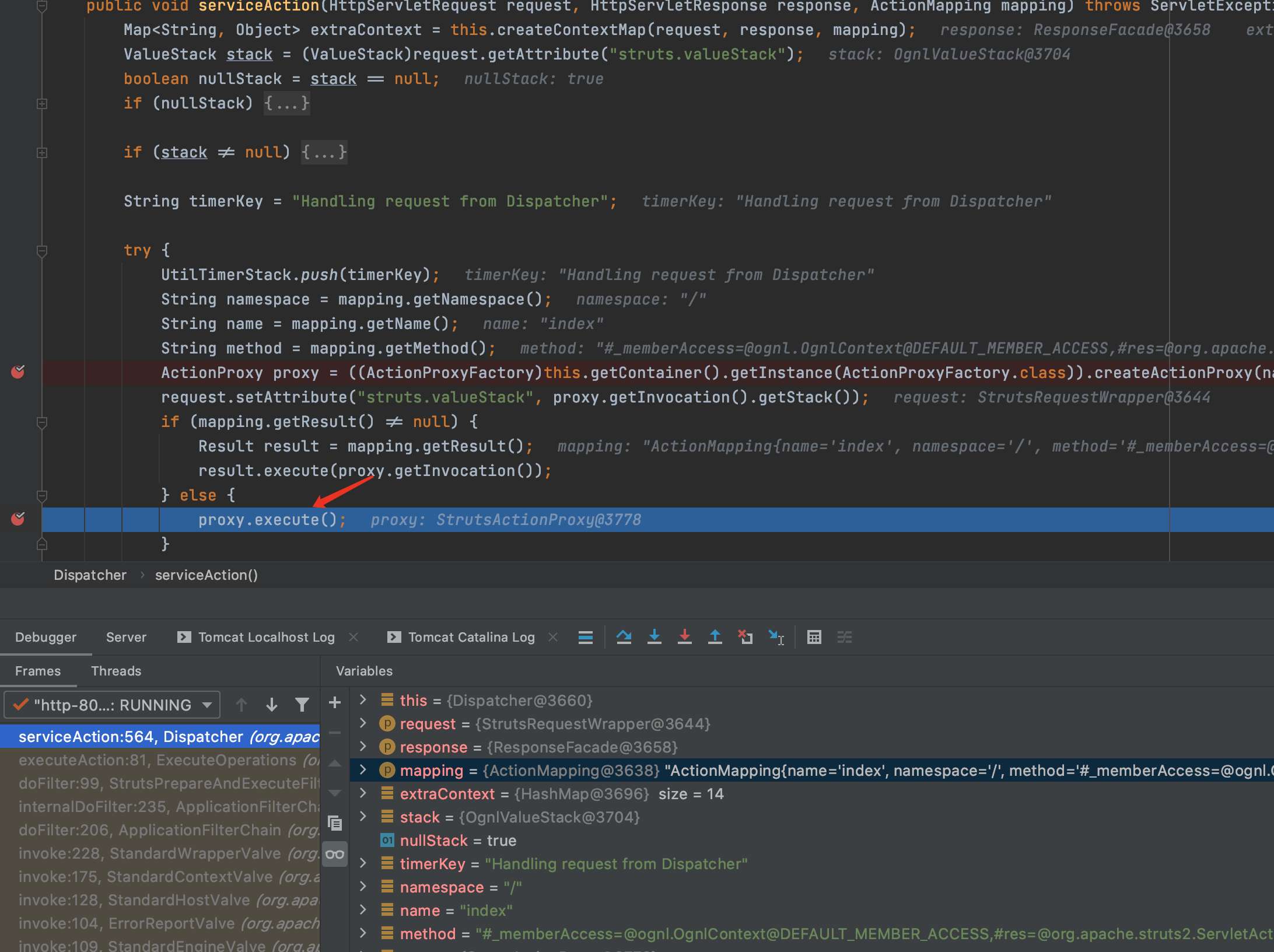Expand the response variable node
The height and width of the screenshot is (952, 1274).
[x=363, y=746]
